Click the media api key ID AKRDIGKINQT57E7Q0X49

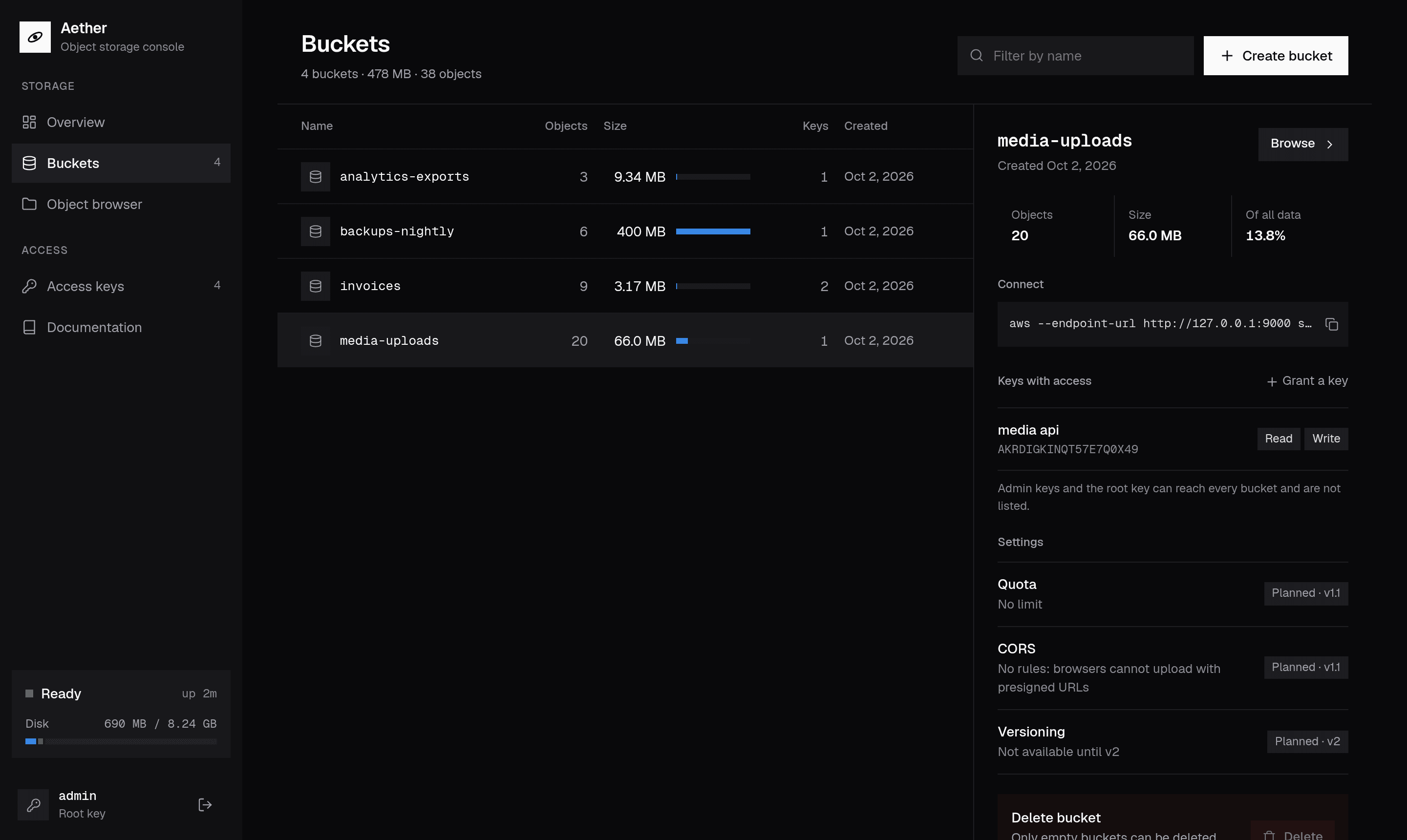pyautogui.click(x=1067, y=449)
